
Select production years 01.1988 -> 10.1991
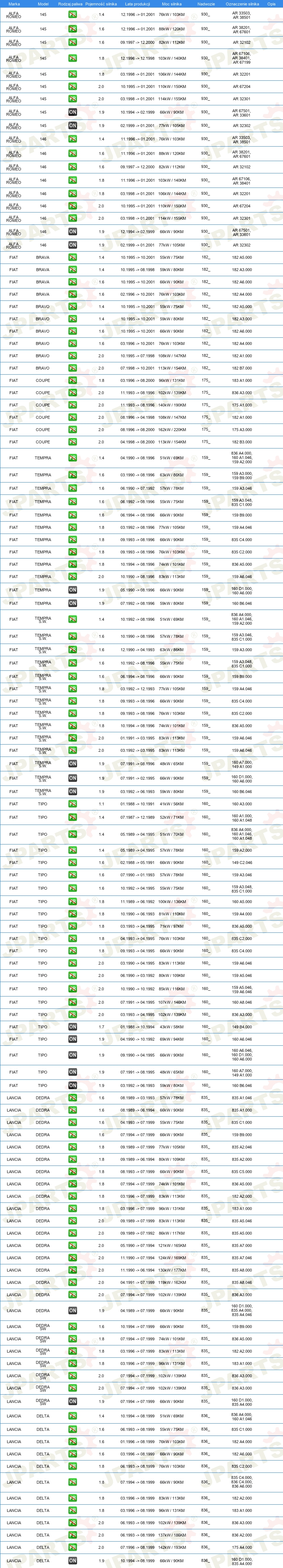click(138, 804)
